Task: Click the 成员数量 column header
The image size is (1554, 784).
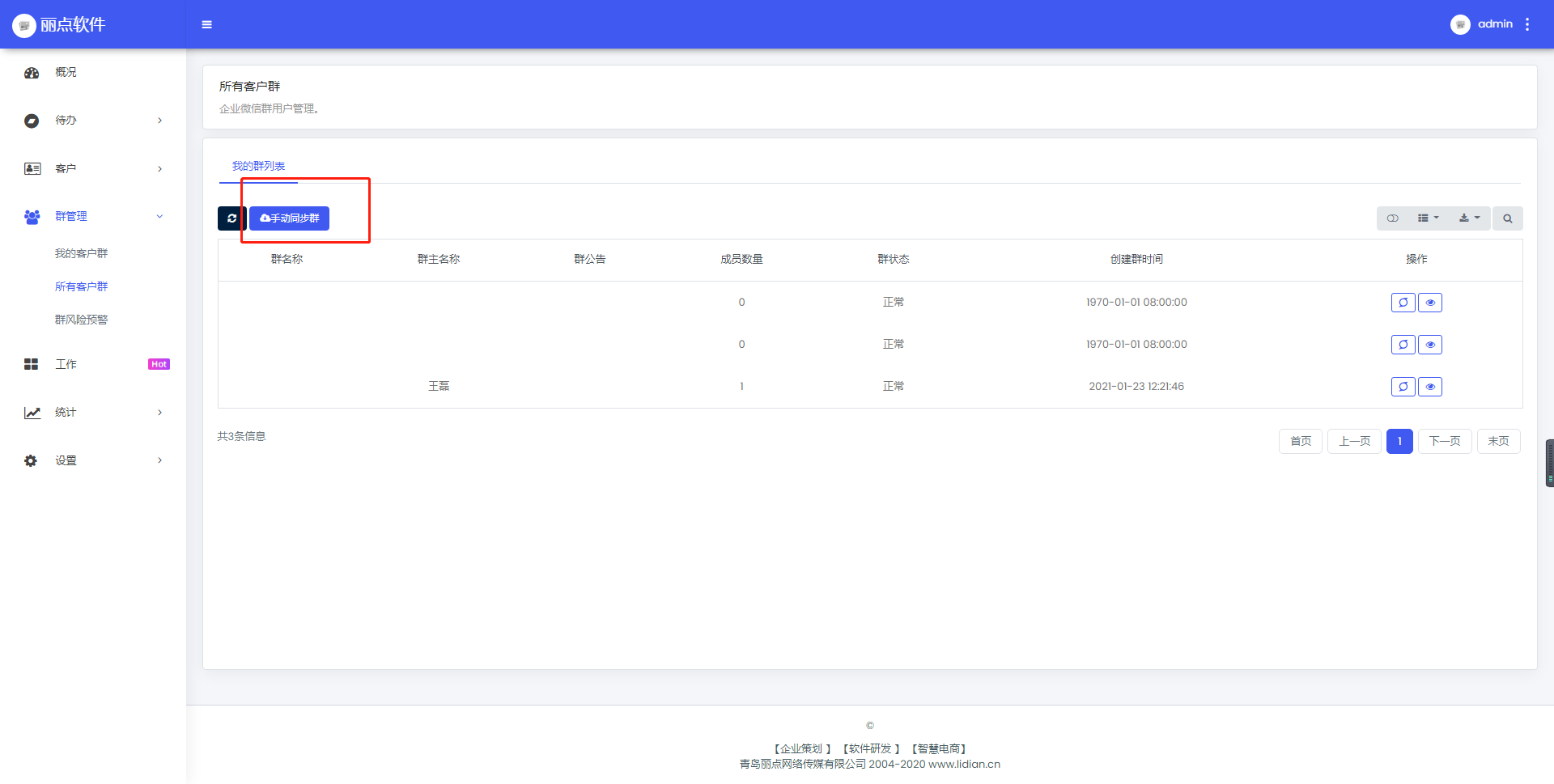Action: pos(741,260)
